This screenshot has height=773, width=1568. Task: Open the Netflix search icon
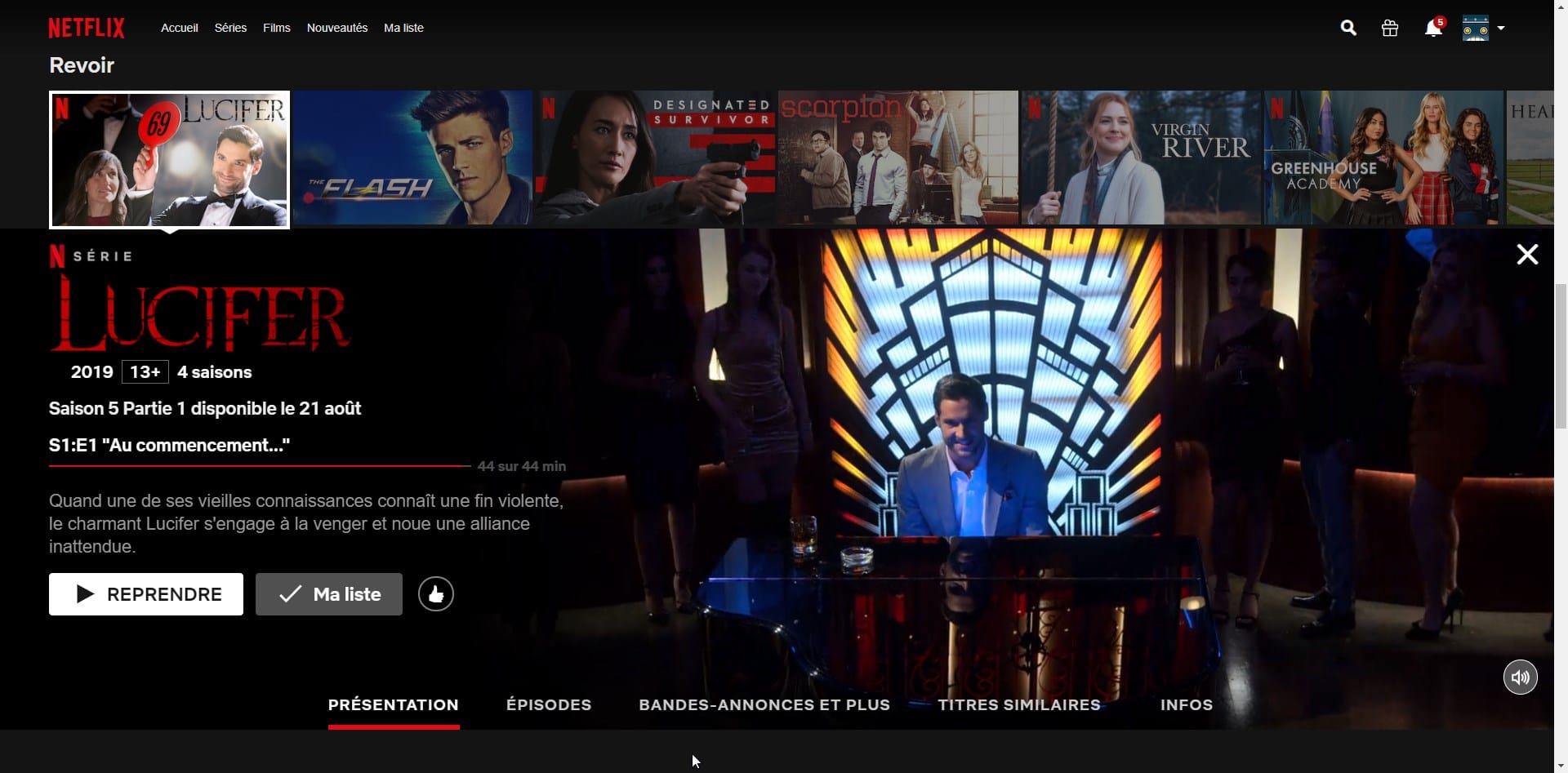(1348, 28)
